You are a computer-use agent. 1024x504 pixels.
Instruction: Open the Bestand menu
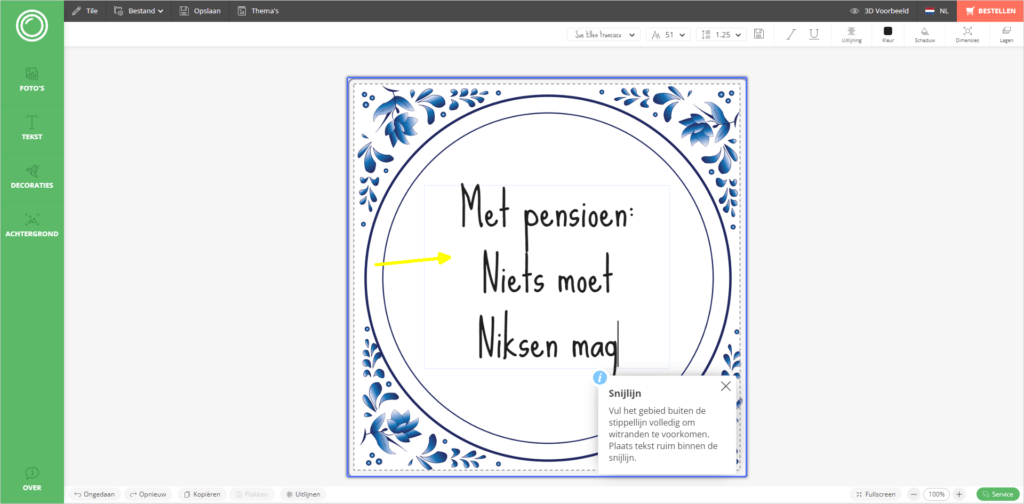(139, 11)
